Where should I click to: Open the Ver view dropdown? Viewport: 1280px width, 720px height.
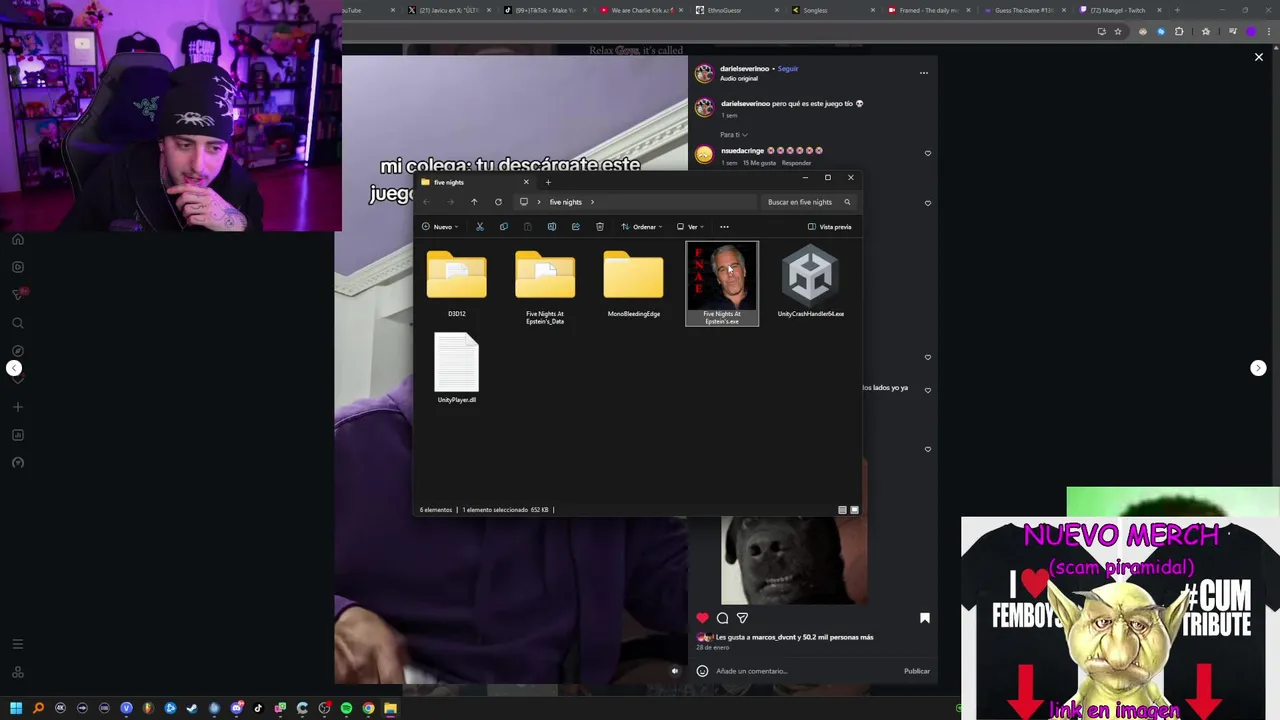690,227
